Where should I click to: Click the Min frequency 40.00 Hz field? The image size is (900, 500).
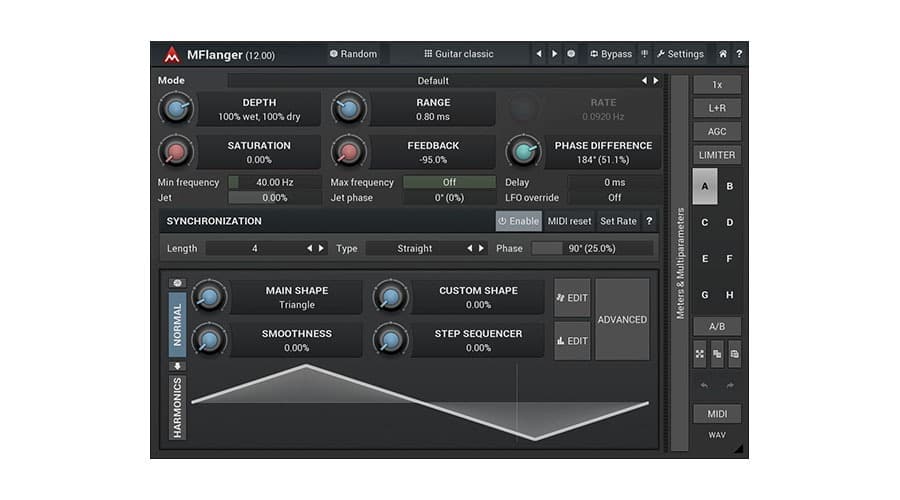point(274,183)
